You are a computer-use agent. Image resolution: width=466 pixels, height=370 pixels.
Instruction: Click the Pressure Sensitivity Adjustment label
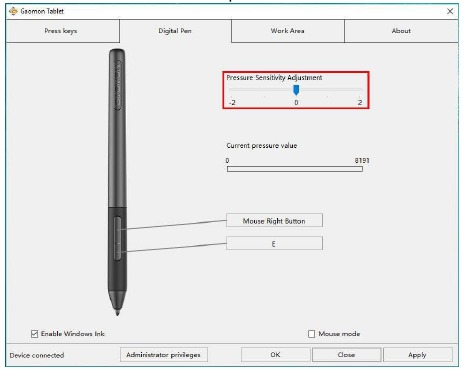(x=274, y=78)
